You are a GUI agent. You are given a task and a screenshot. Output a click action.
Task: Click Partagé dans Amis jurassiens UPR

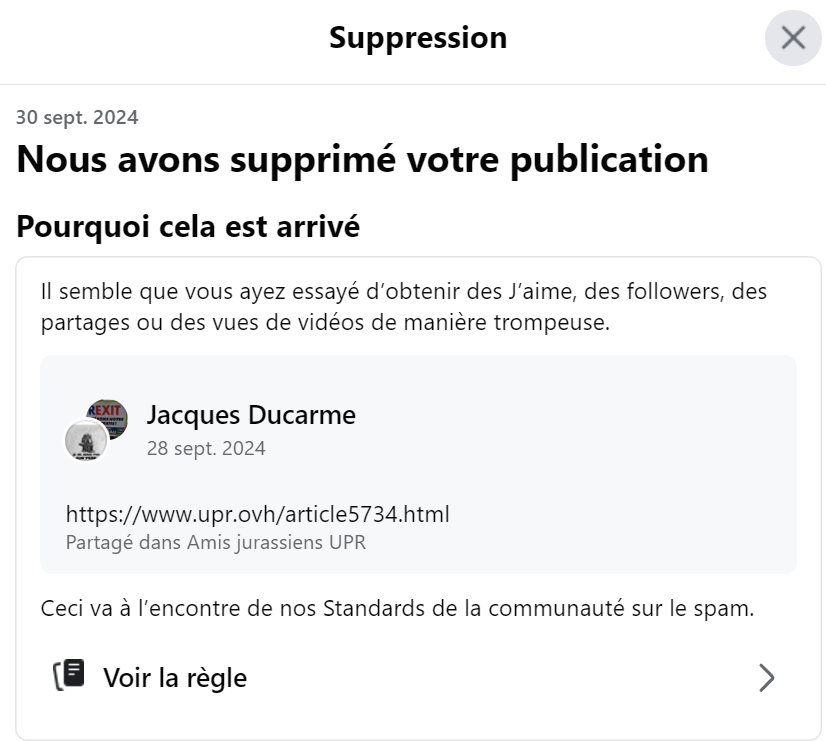click(x=215, y=542)
